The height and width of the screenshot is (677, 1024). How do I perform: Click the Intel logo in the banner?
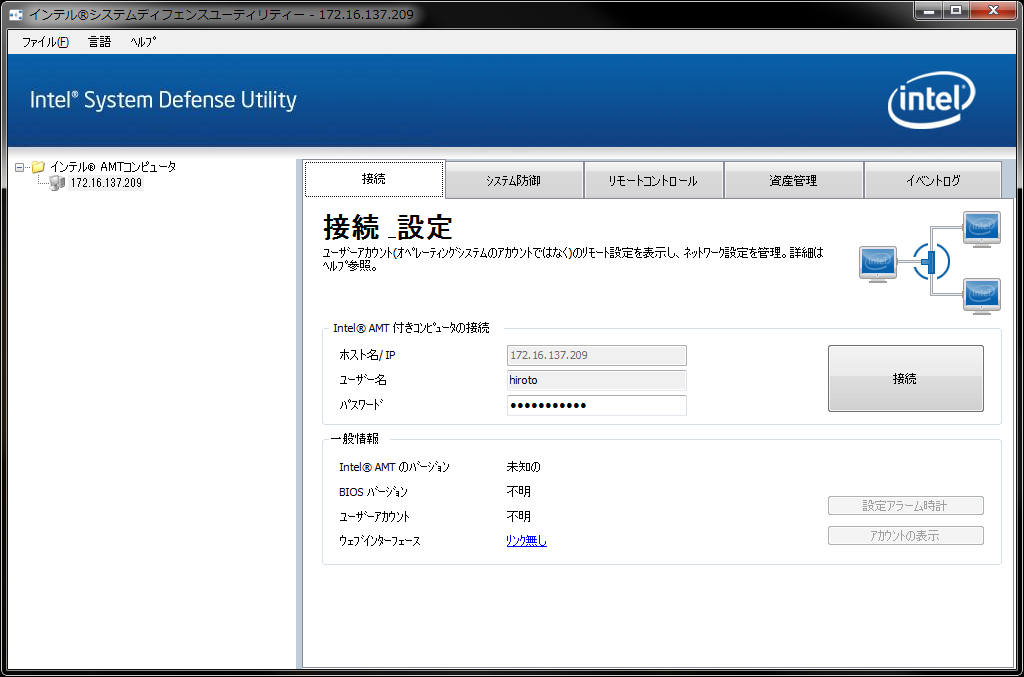[x=931, y=99]
